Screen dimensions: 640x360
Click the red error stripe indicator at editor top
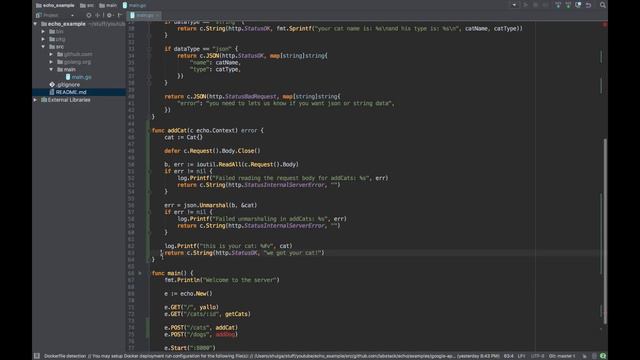pyautogui.click(x=604, y=24)
